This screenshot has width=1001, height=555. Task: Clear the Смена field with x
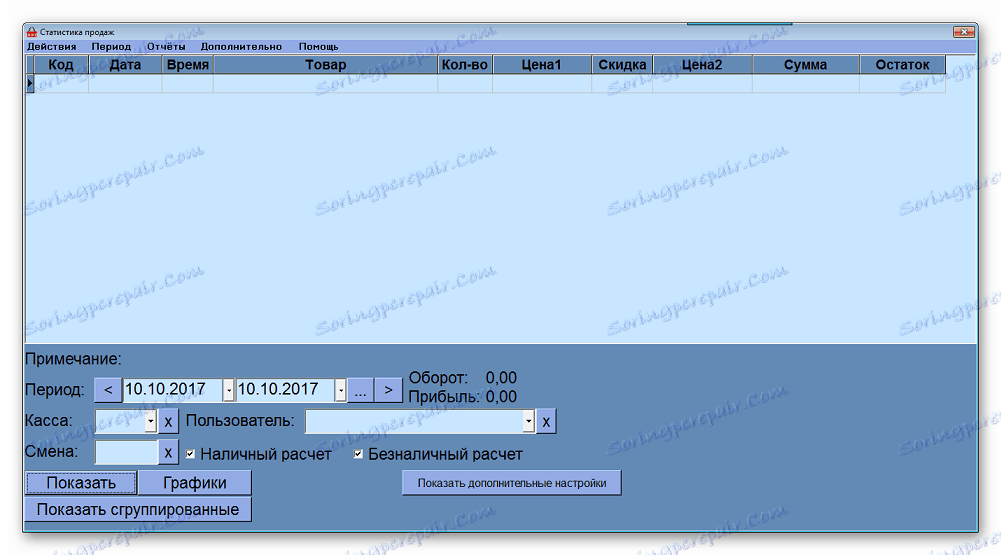pos(168,453)
